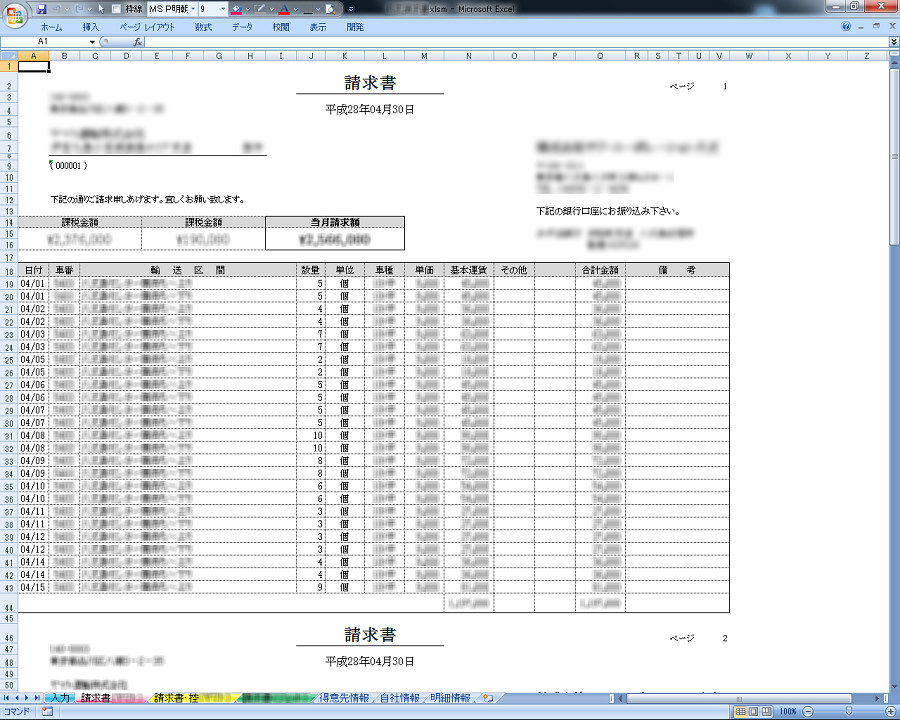Switch to Normal view in status bar
The height and width of the screenshot is (720, 900).
pos(741,712)
